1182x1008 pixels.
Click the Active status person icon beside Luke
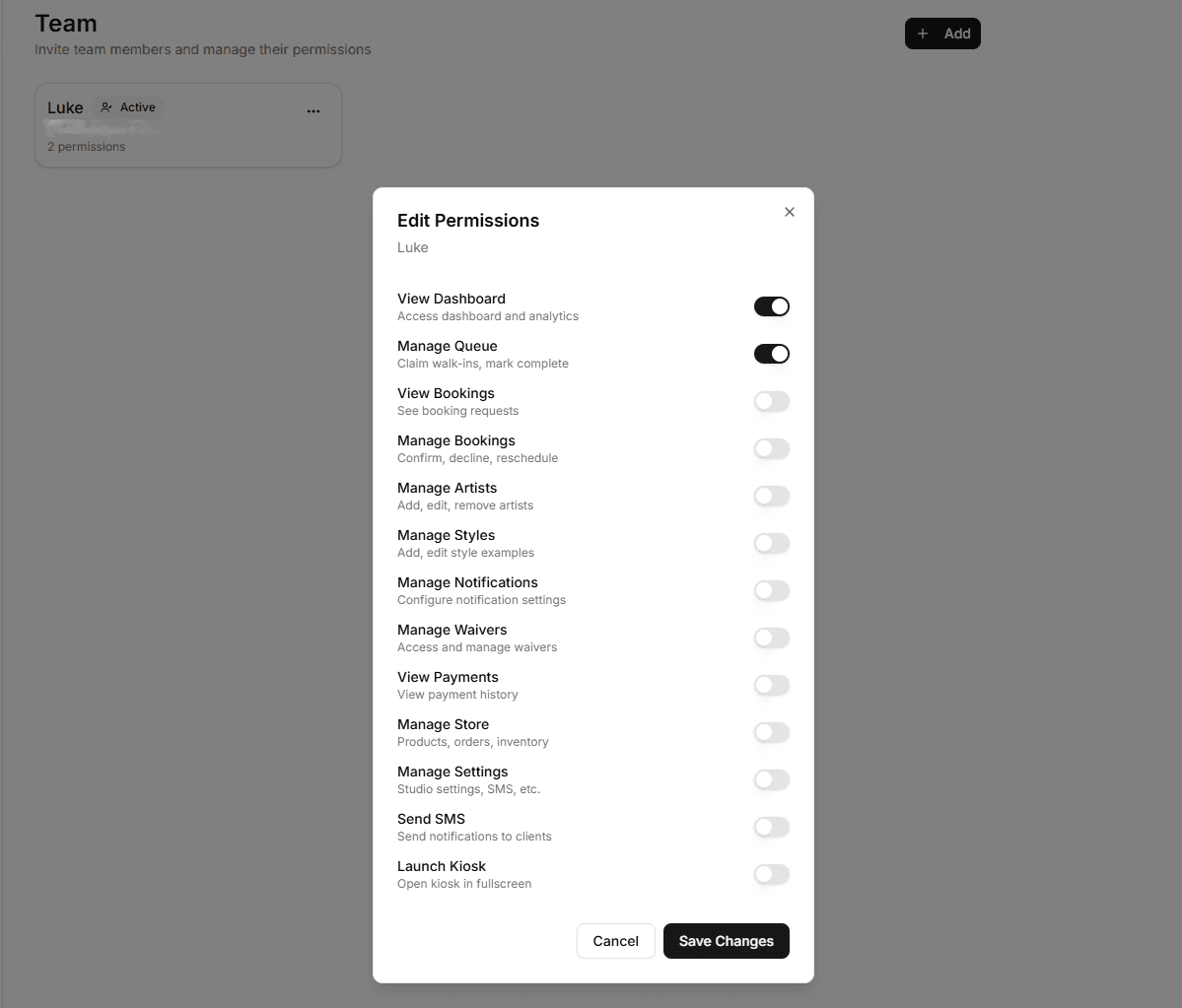[104, 106]
